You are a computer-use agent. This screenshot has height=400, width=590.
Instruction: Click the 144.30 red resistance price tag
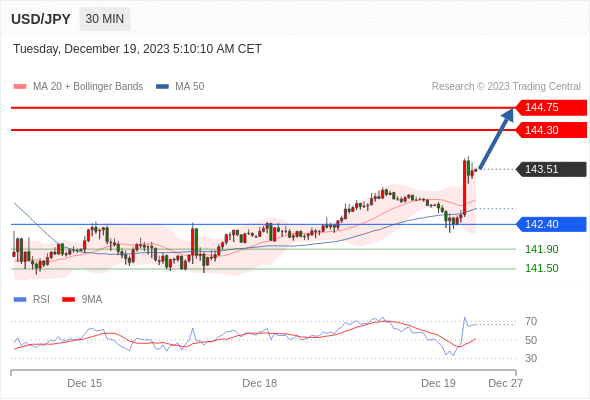(551, 130)
